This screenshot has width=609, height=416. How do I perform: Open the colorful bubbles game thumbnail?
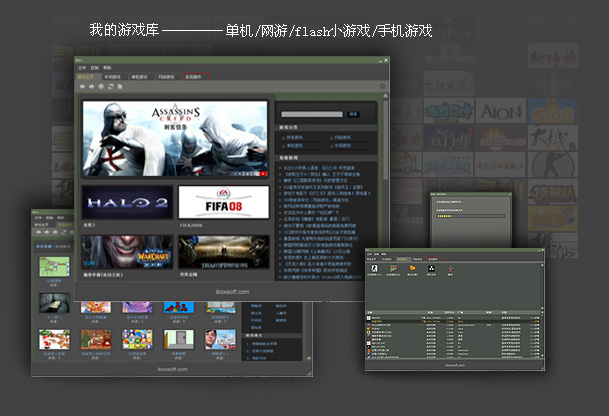click(137, 339)
